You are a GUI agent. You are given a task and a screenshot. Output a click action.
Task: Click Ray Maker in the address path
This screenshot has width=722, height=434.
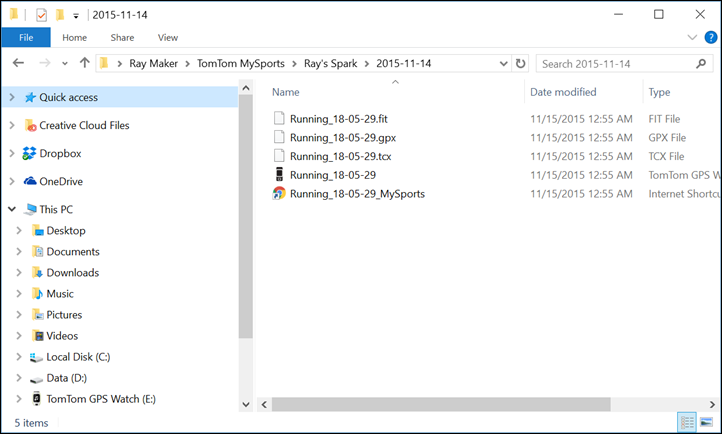click(153, 64)
